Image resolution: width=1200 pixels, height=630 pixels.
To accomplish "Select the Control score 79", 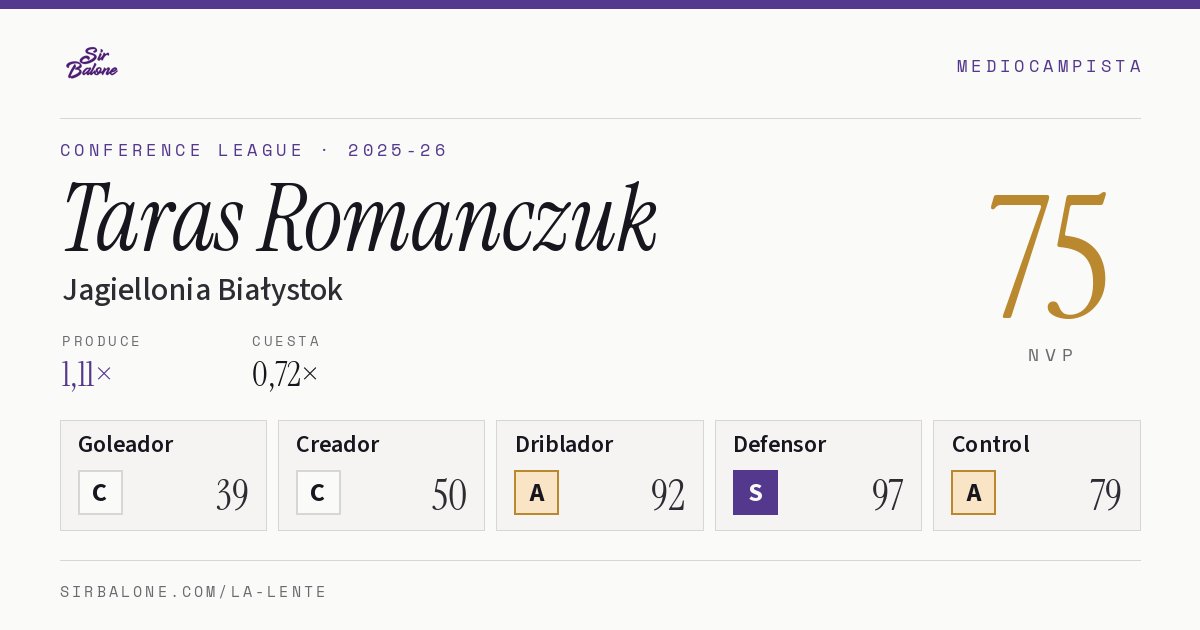I will pyautogui.click(x=1105, y=495).
